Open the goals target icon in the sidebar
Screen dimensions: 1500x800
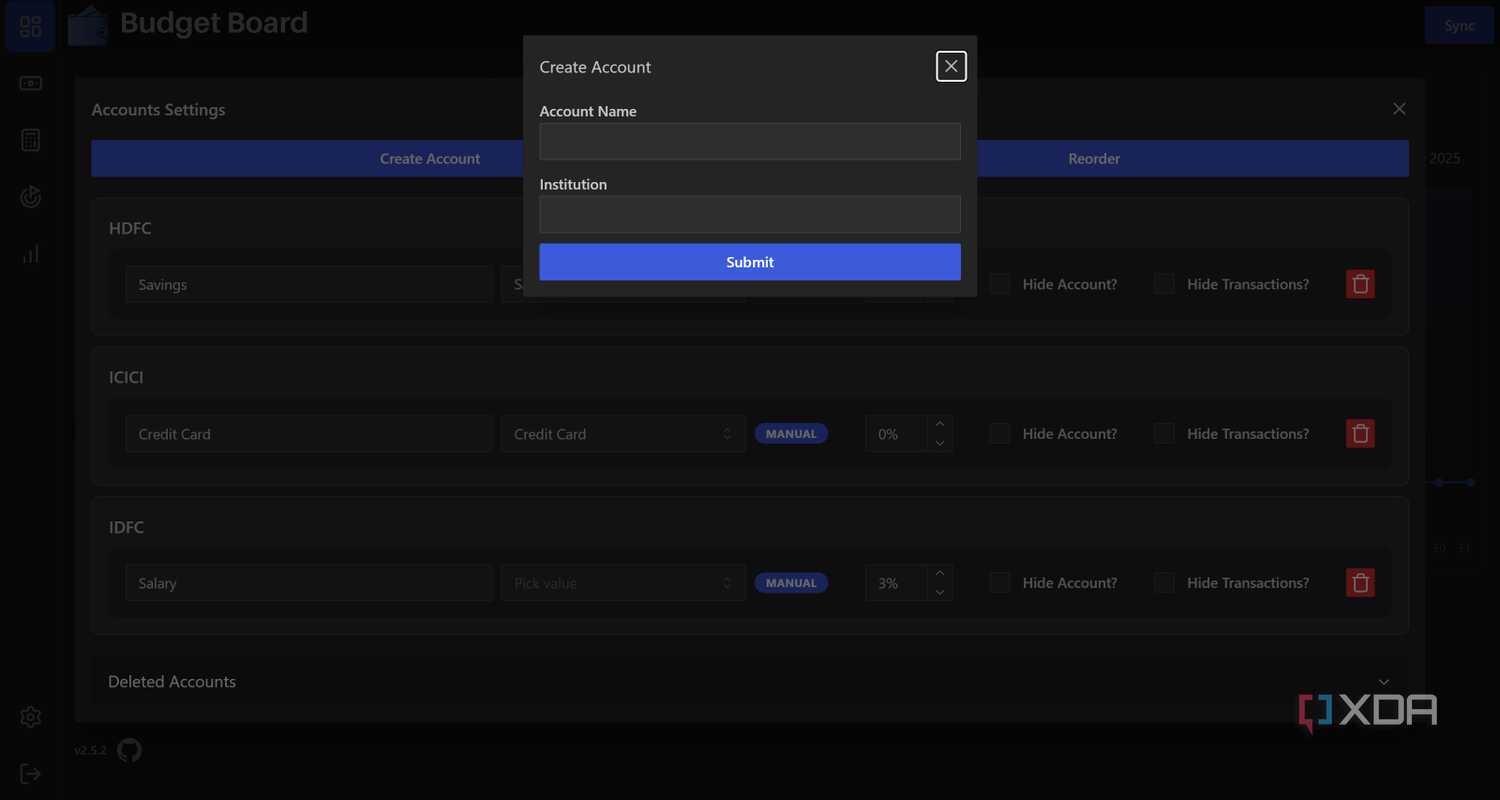point(30,197)
